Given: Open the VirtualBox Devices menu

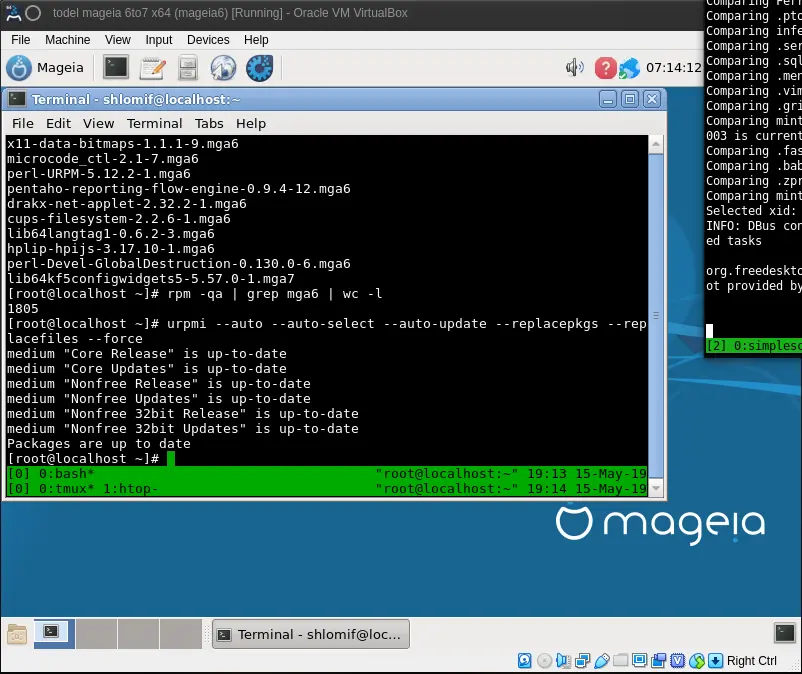Looking at the screenshot, I should 208,40.
